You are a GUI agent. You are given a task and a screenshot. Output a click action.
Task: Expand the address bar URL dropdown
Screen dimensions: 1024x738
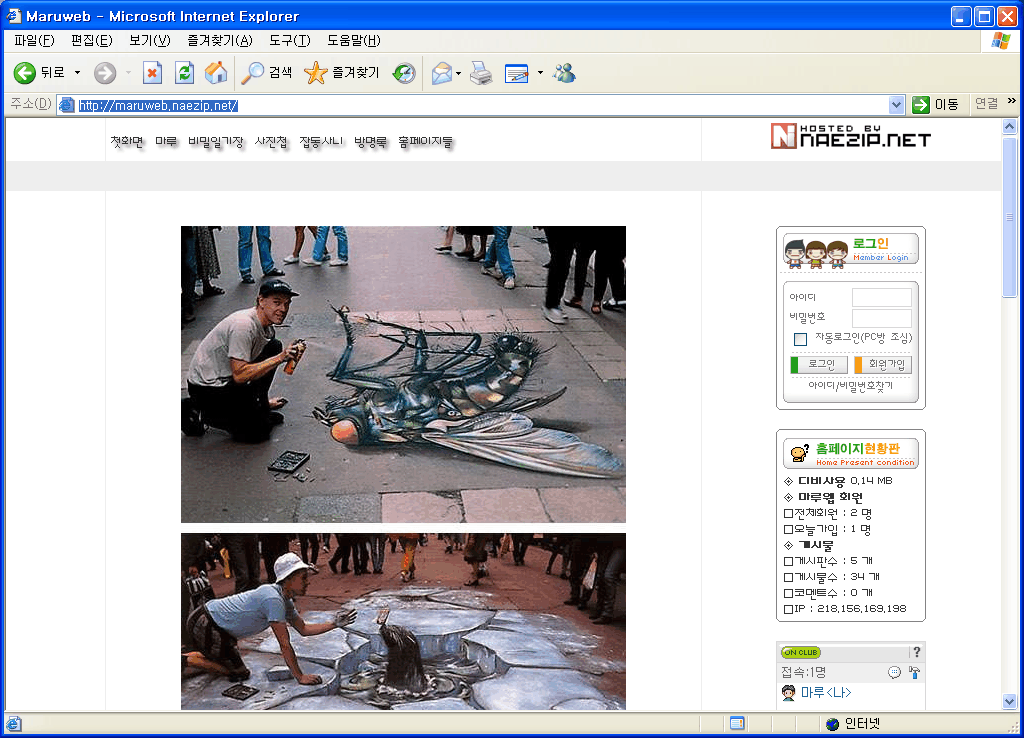tap(896, 105)
